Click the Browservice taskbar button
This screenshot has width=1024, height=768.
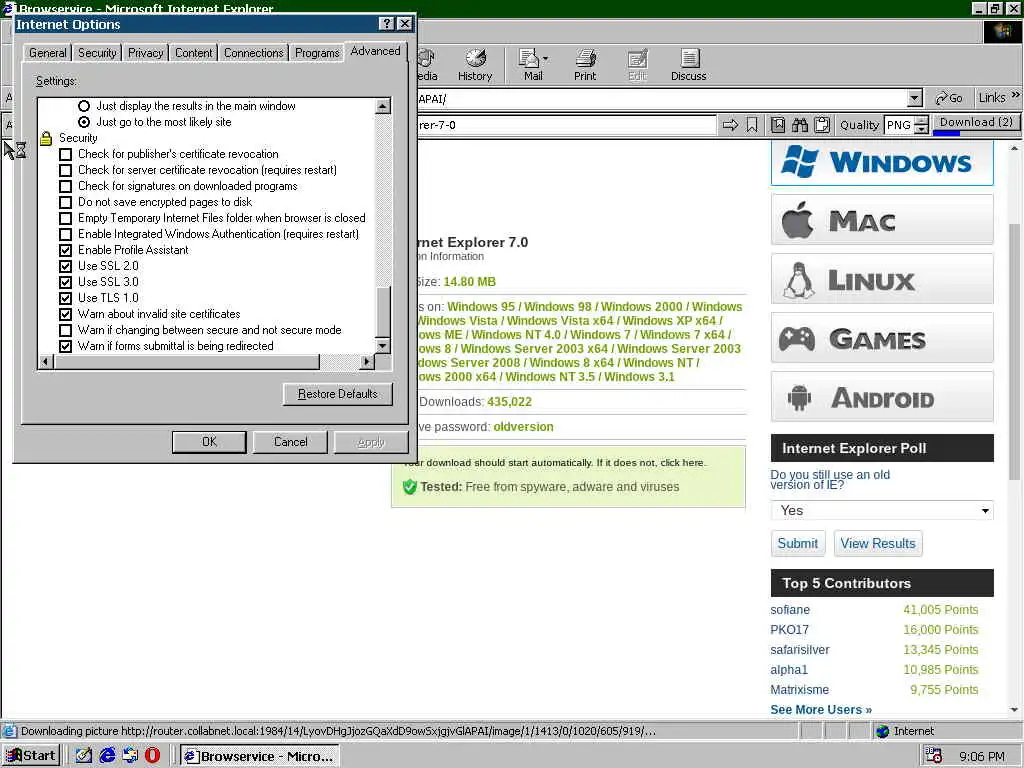[x=259, y=756]
